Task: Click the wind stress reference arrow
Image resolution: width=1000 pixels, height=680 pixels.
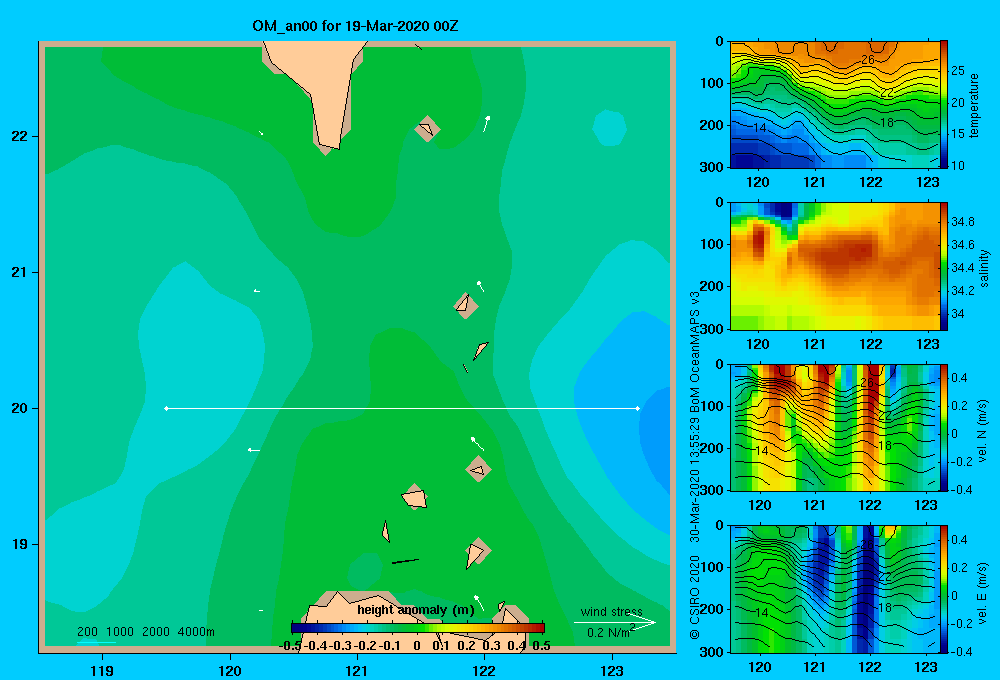Action: click(x=615, y=622)
